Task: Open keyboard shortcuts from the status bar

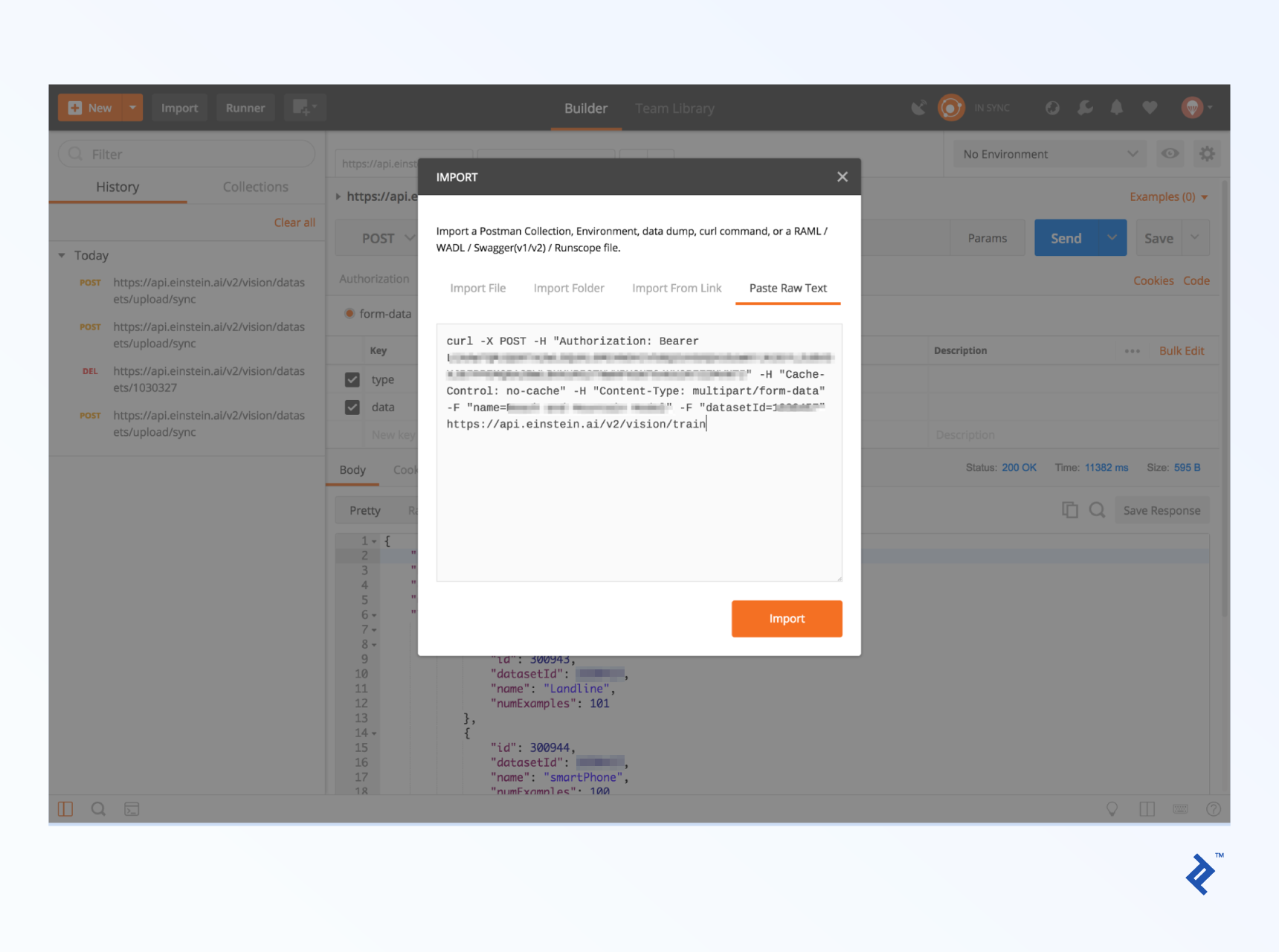Action: pos(1181,809)
